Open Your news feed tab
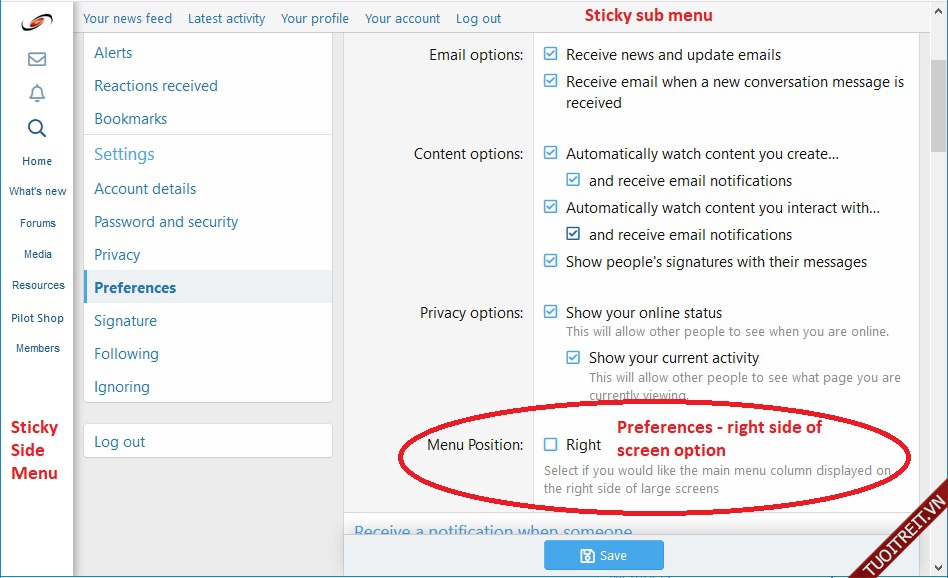Image resolution: width=948 pixels, height=578 pixels. pos(127,18)
